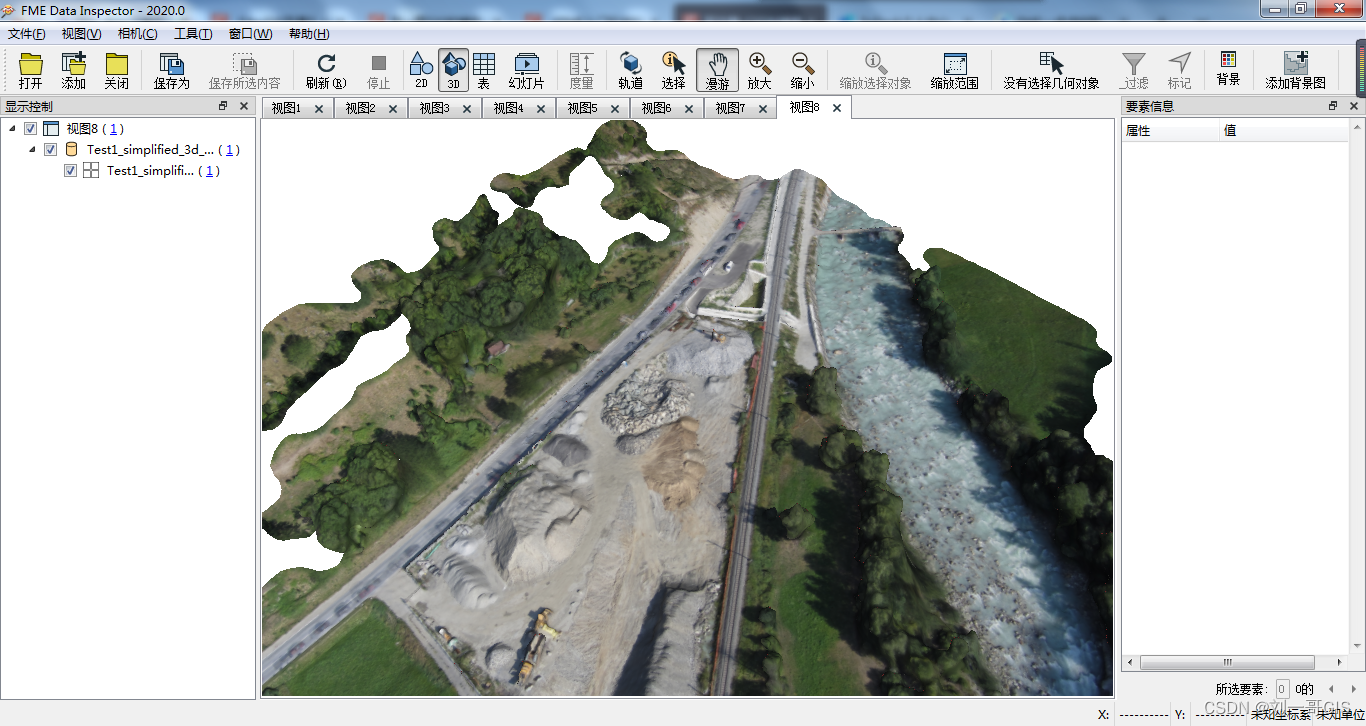Click the 刷新 (Refresh) icon

[326, 71]
